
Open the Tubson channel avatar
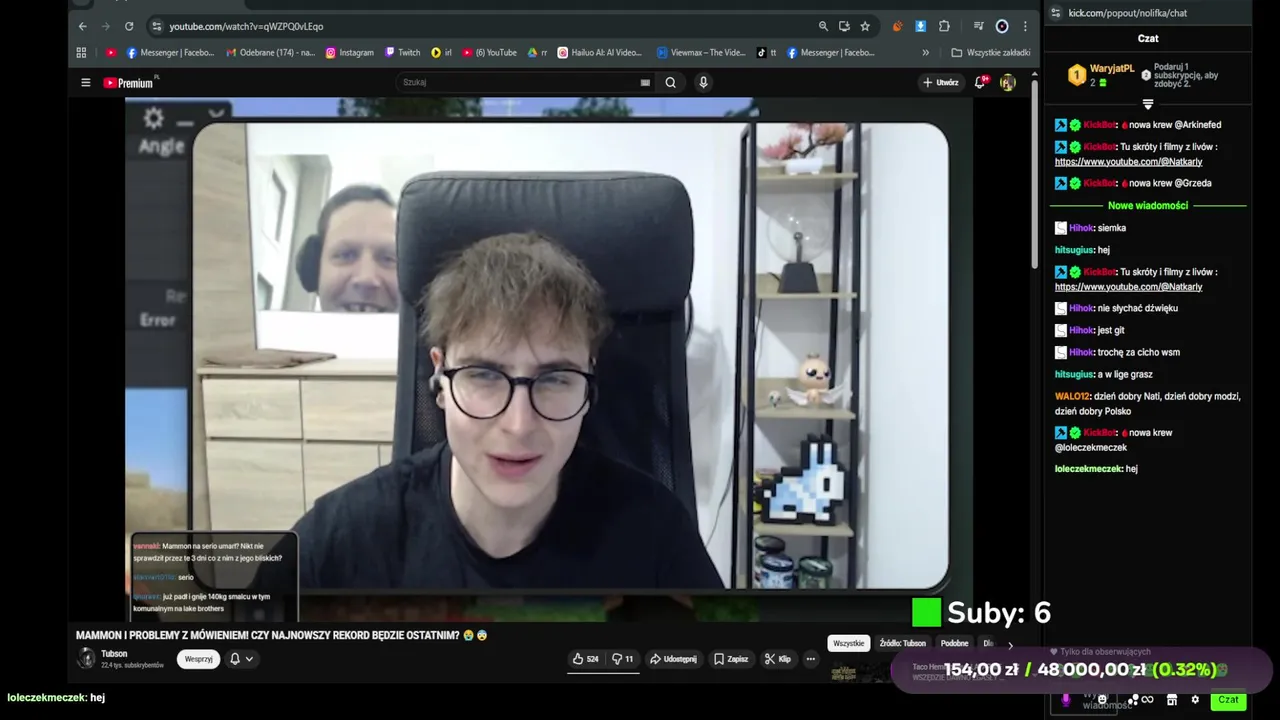(87, 658)
